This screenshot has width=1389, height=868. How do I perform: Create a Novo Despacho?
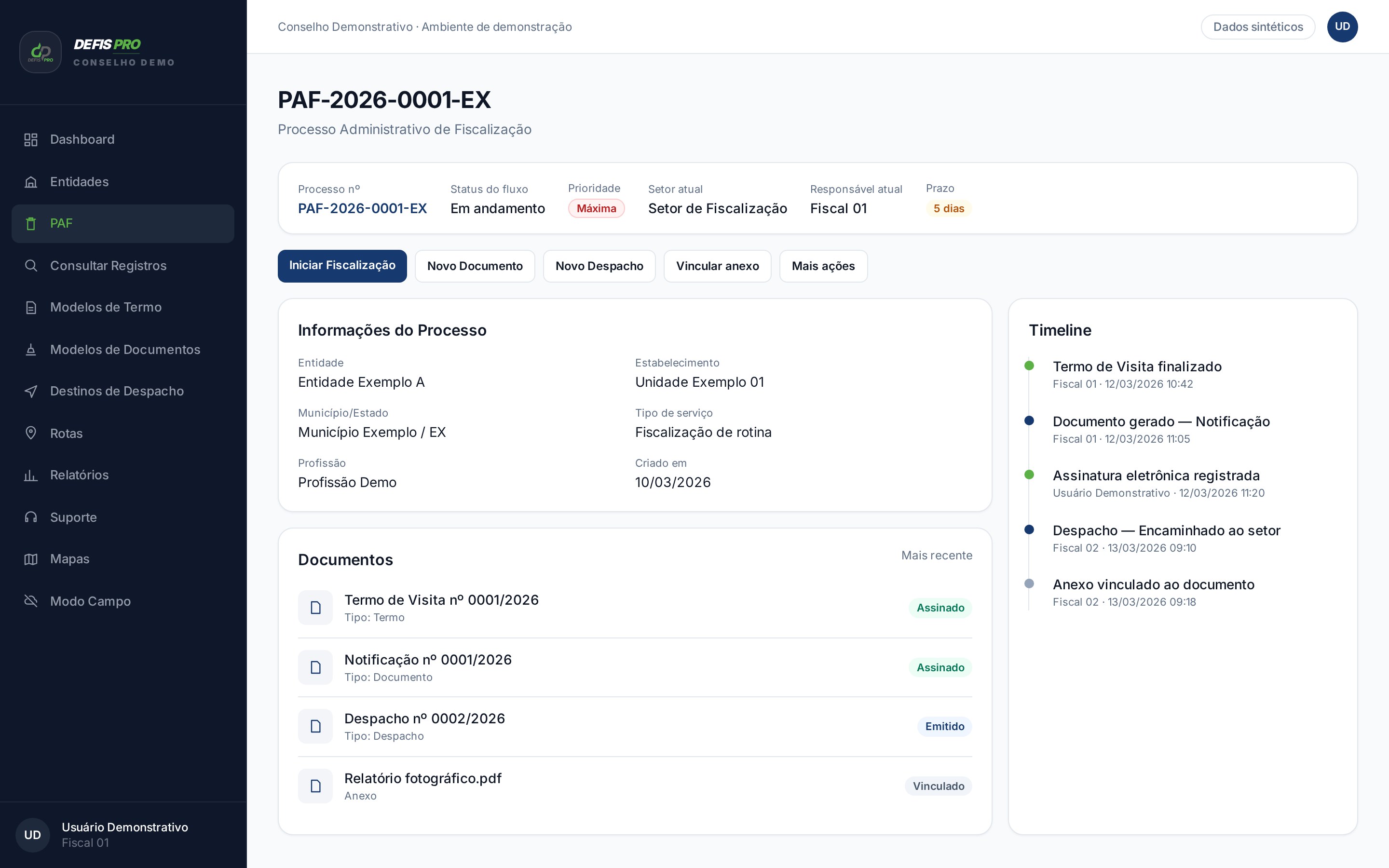point(599,266)
